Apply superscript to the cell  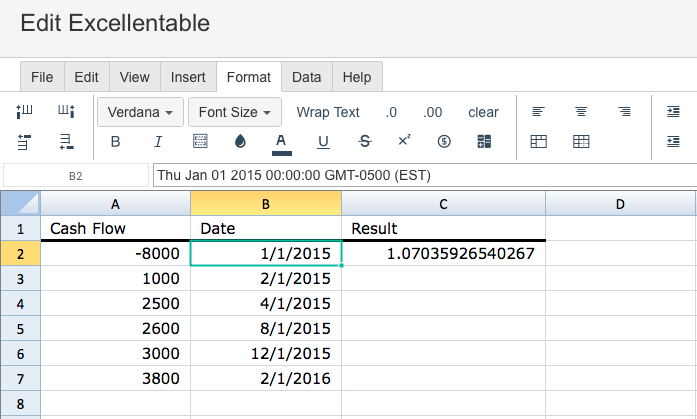(404, 141)
